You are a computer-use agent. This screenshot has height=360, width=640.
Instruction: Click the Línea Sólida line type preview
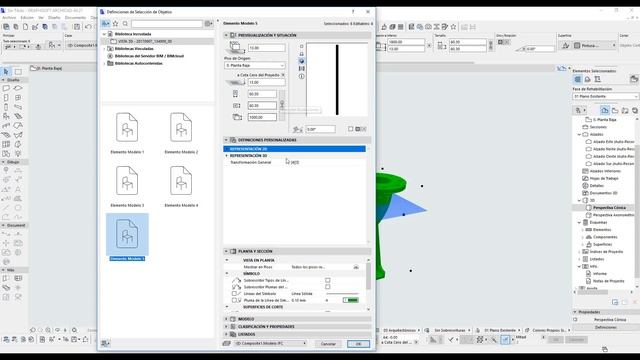click(342, 293)
